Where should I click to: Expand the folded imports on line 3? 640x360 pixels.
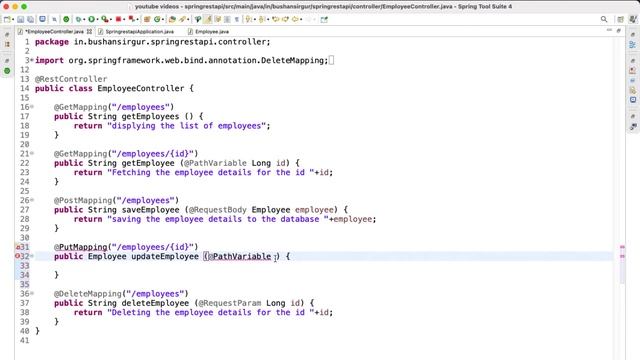[x=32, y=60]
